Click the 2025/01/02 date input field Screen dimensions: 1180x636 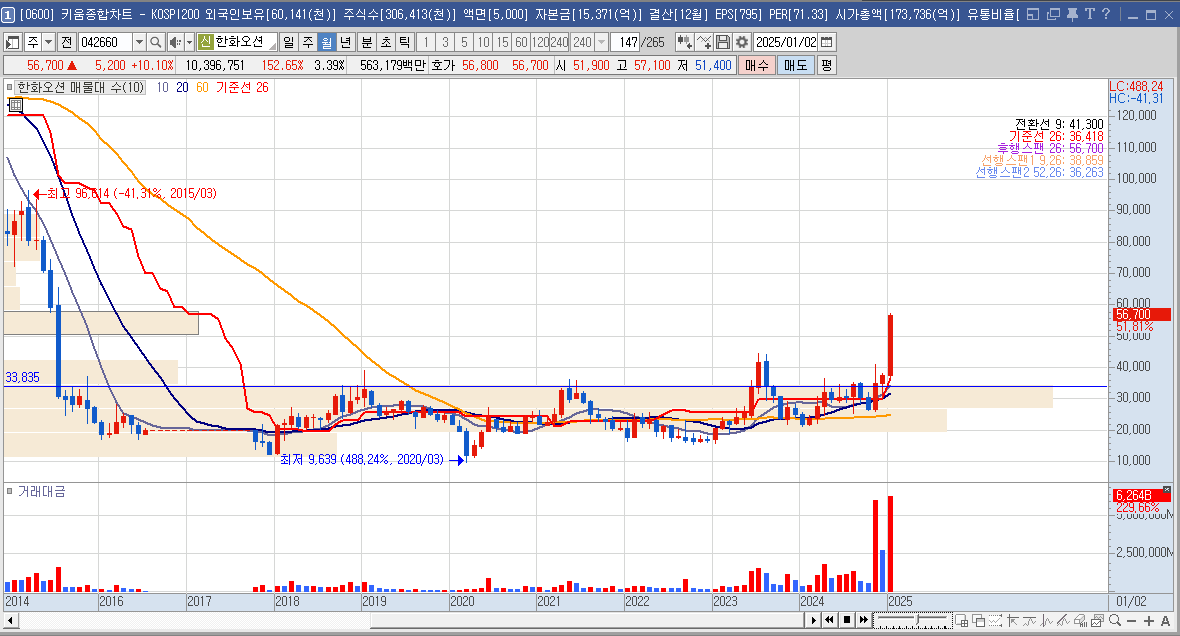click(786, 42)
